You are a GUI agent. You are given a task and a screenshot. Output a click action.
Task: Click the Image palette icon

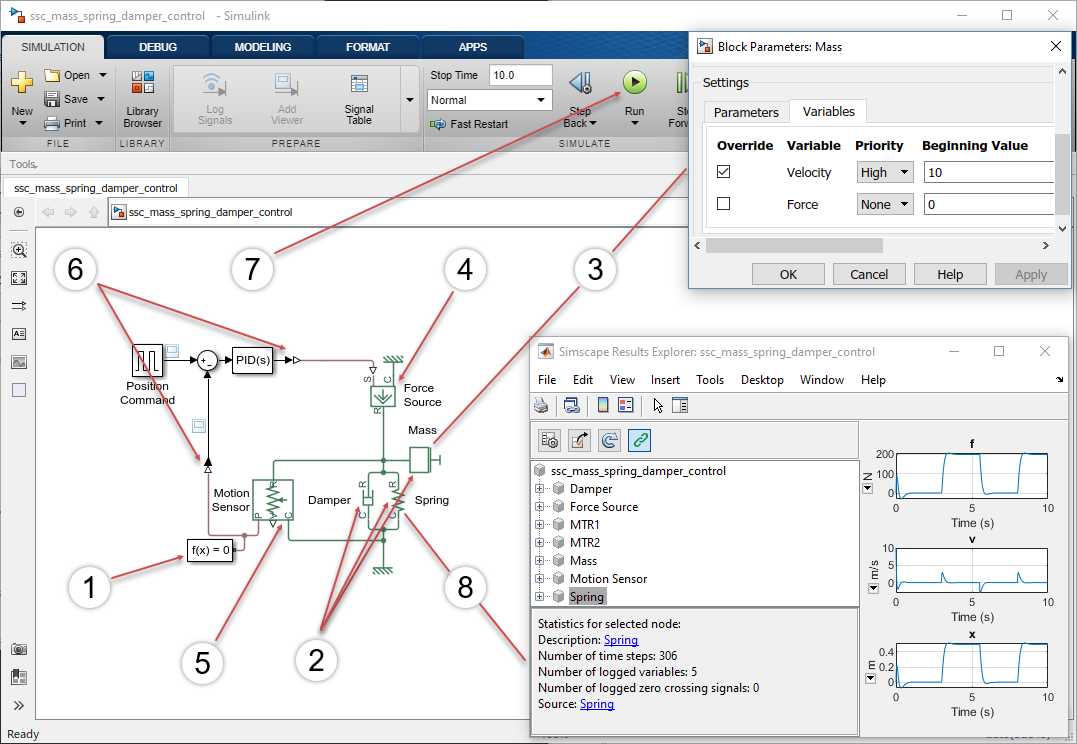click(19, 362)
